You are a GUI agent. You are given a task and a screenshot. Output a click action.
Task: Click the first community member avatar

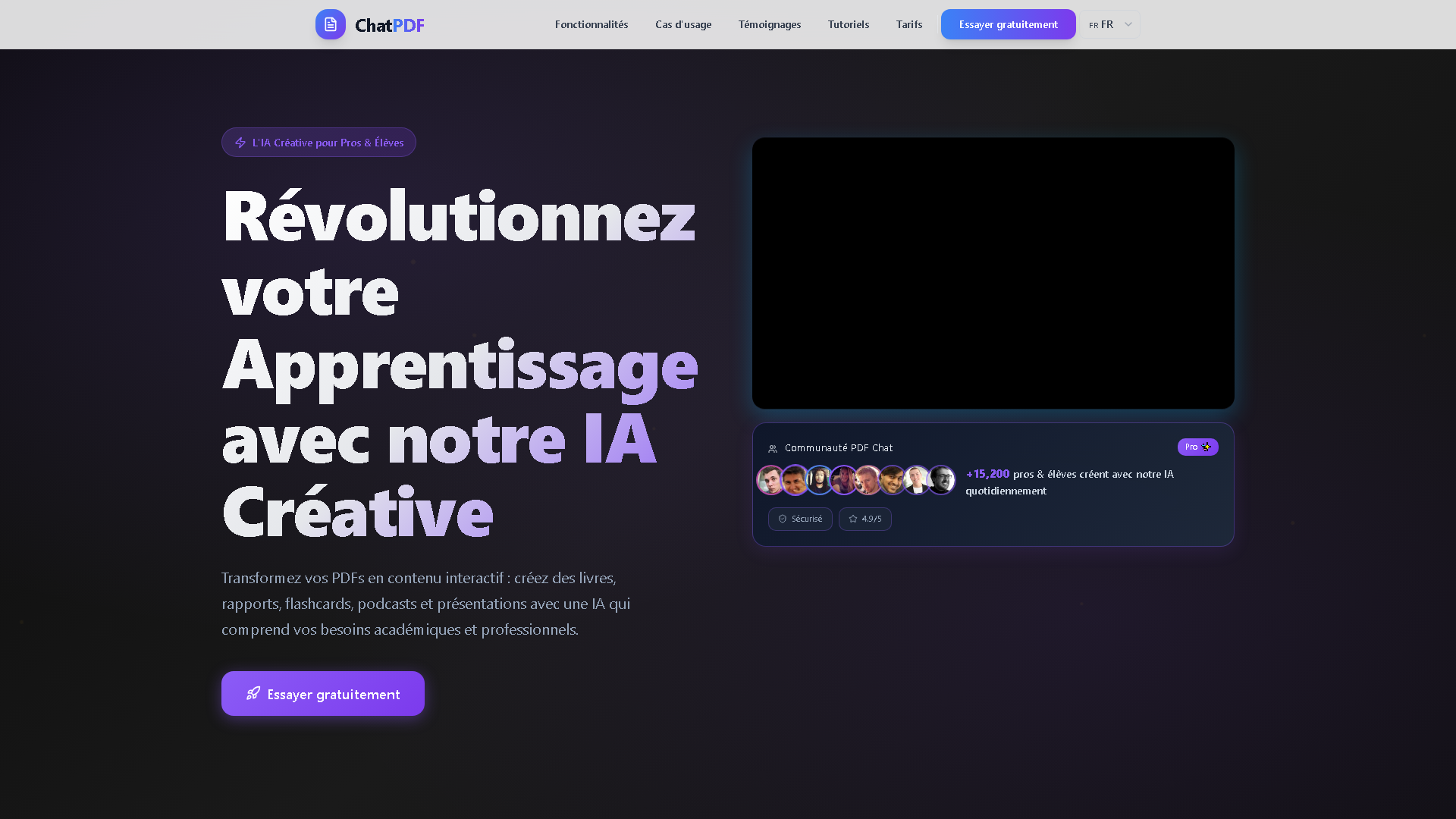[770, 480]
